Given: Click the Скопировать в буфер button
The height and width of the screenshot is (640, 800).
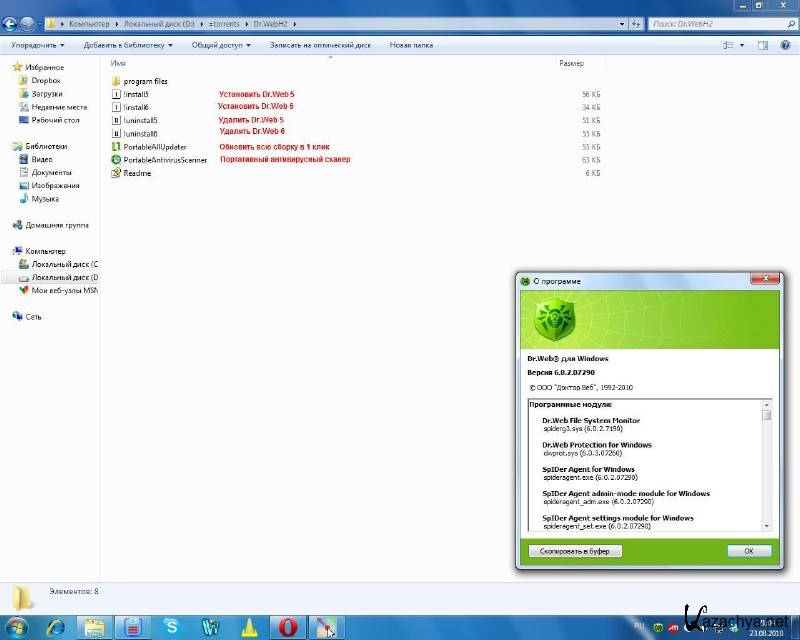Looking at the screenshot, I should coord(575,551).
